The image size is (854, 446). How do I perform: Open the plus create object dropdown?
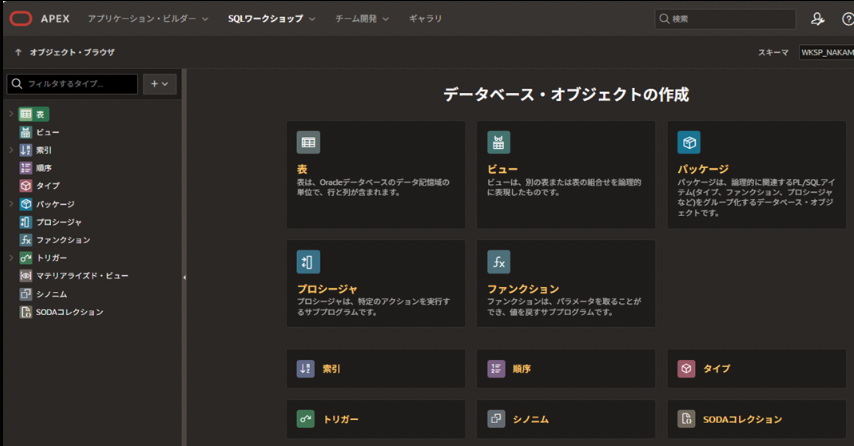click(160, 84)
